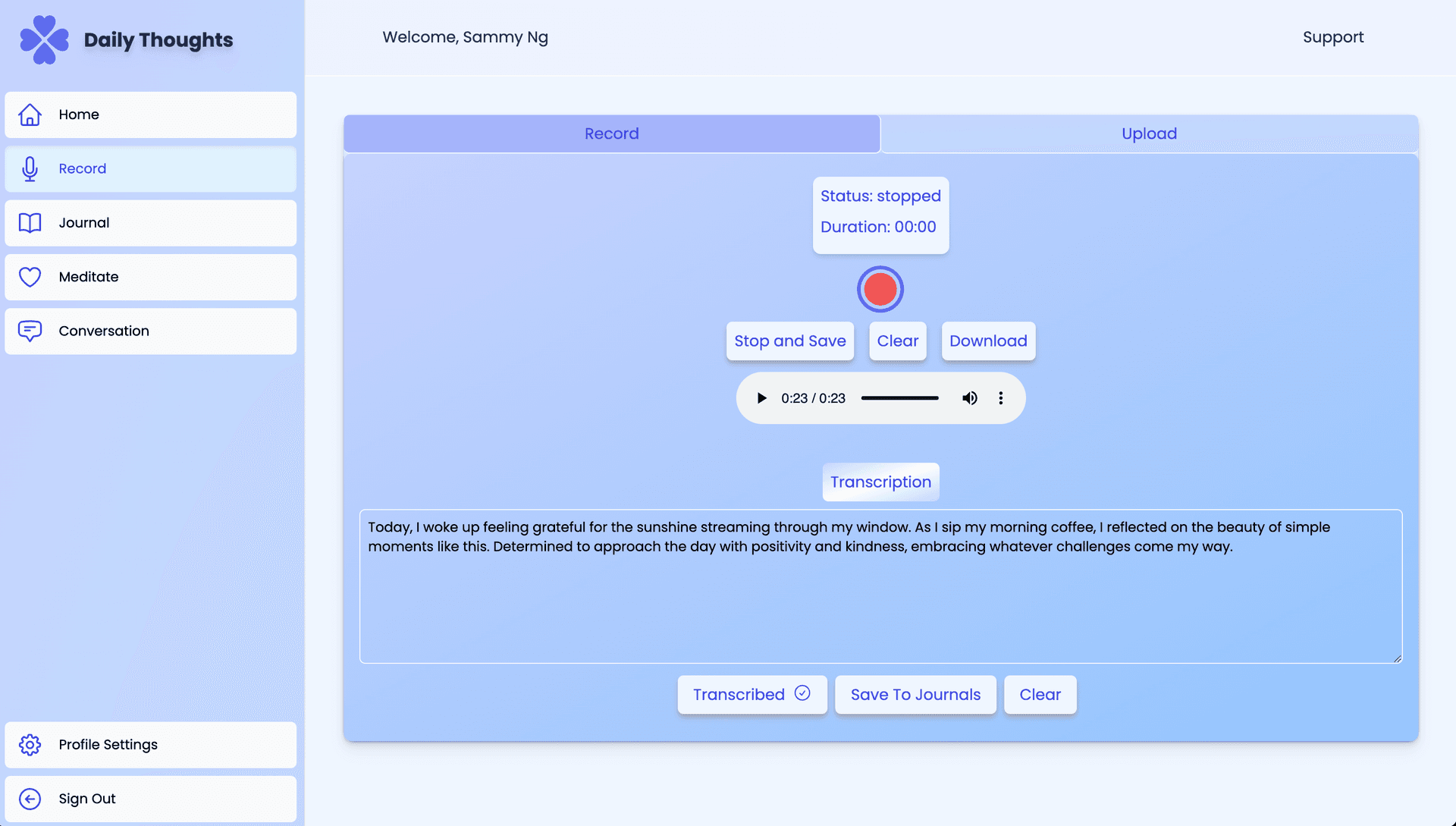Open Profile Settings

point(150,745)
